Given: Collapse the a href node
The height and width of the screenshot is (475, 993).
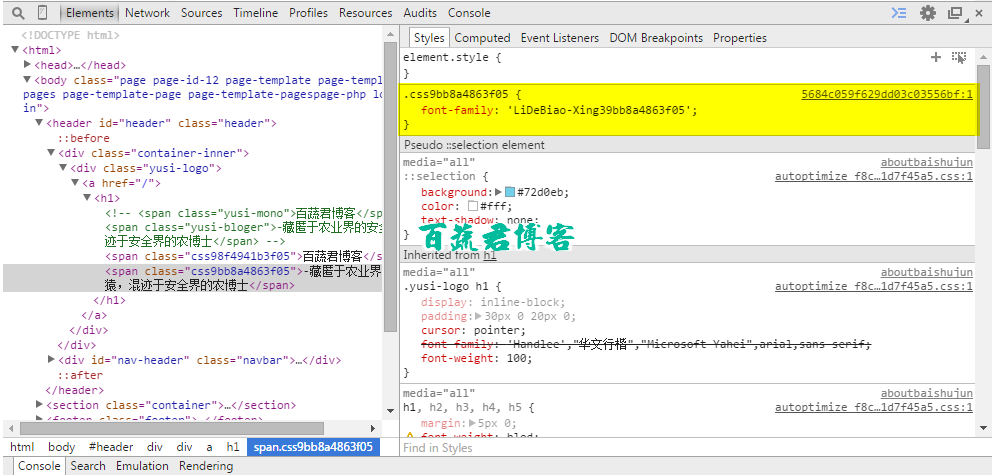Looking at the screenshot, I should click(x=75, y=182).
